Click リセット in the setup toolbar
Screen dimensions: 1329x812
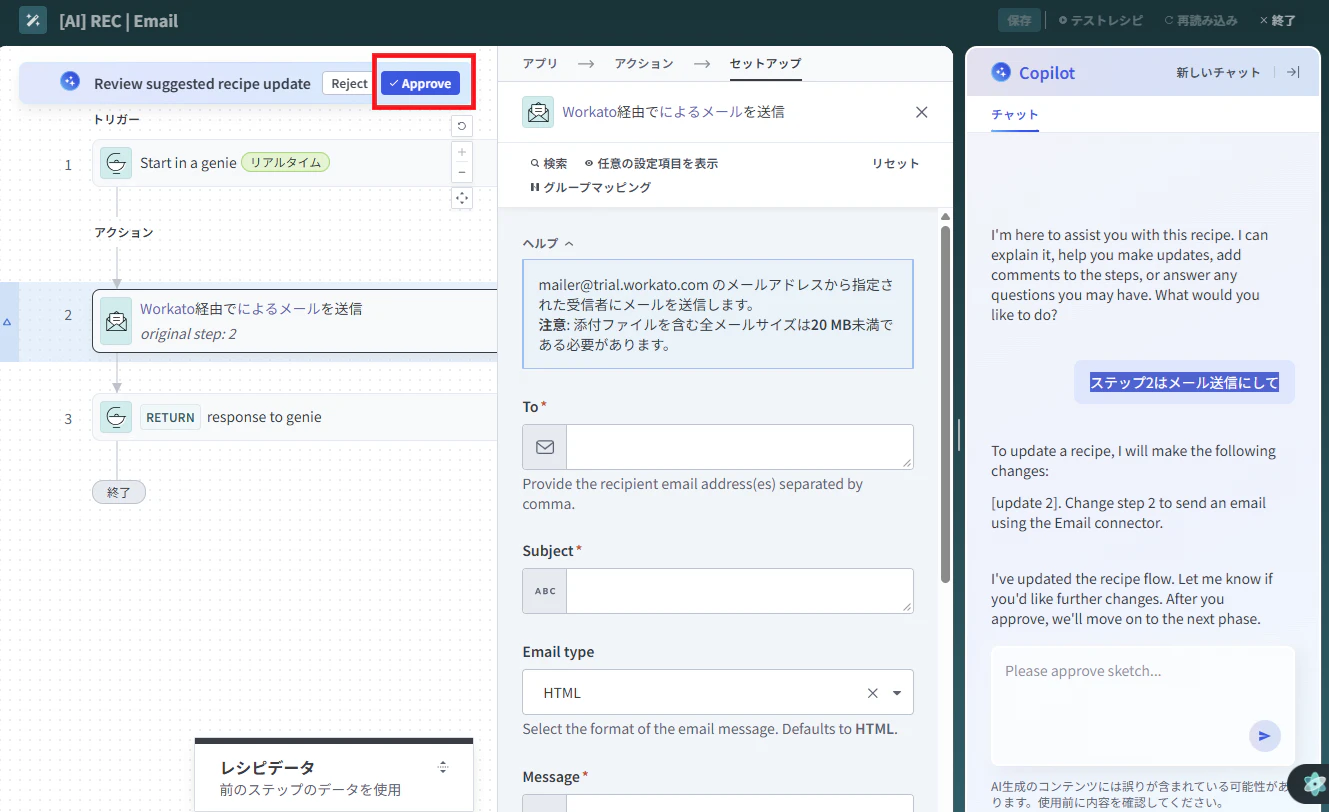pyautogui.click(x=895, y=163)
